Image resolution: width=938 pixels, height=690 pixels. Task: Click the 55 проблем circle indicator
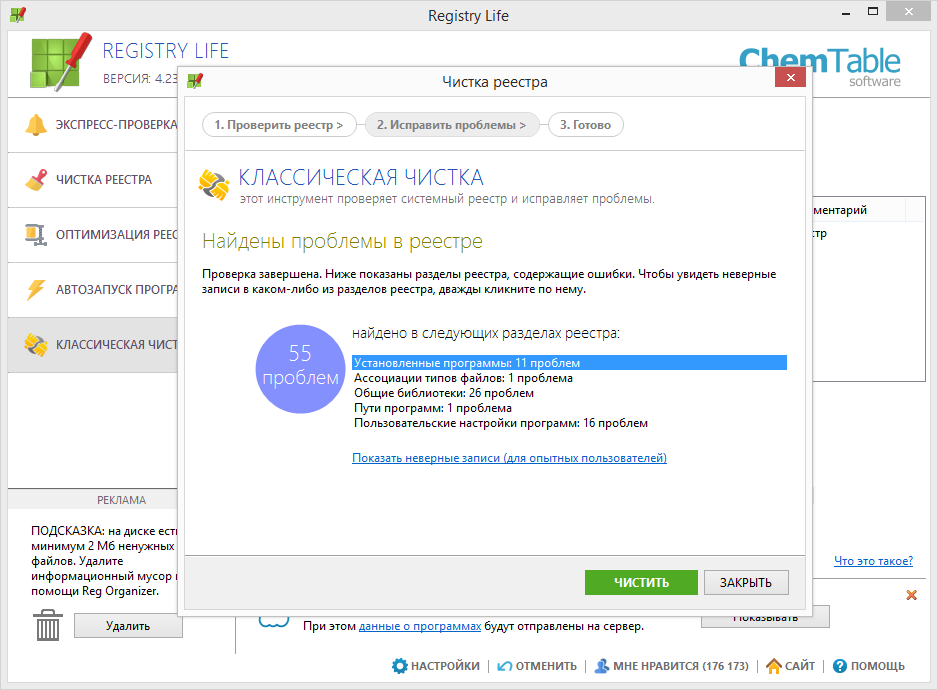click(300, 369)
